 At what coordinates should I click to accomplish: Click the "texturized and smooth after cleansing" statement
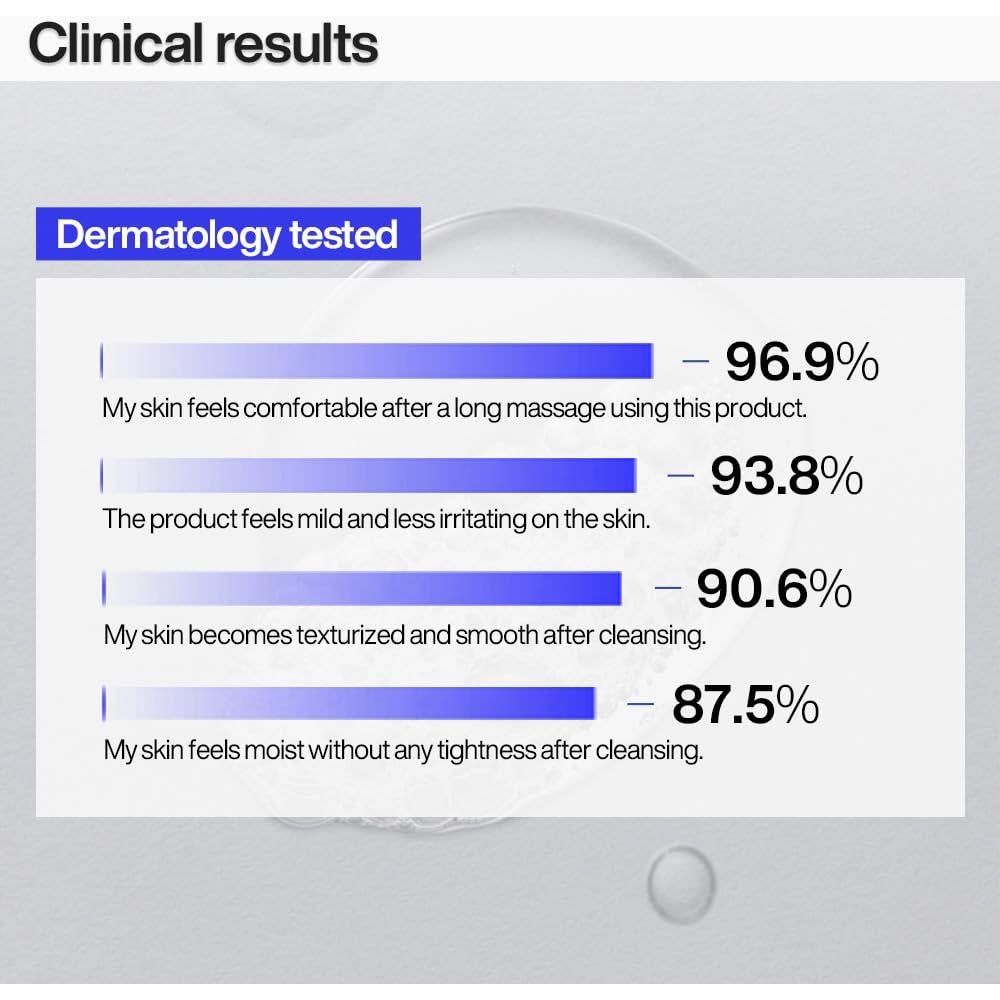405,635
